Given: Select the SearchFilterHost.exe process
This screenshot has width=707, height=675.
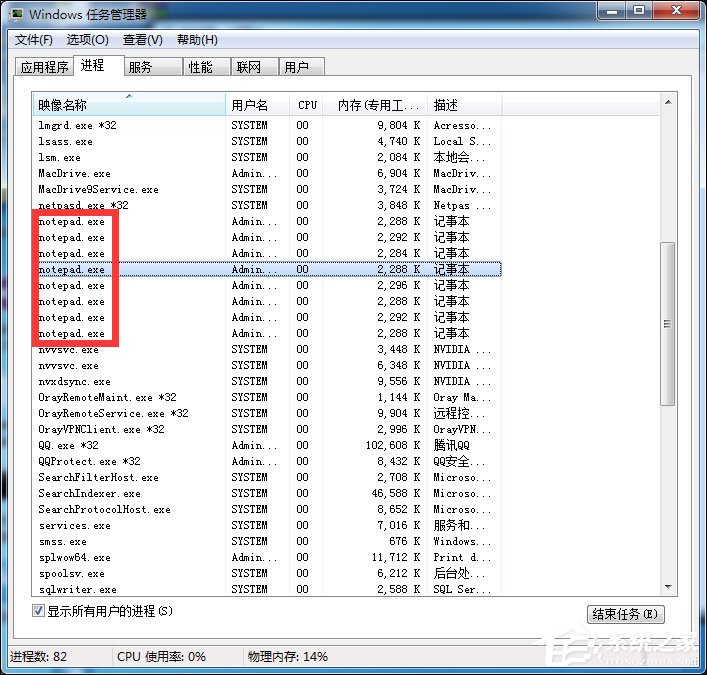Looking at the screenshot, I should pyautogui.click(x=267, y=478).
